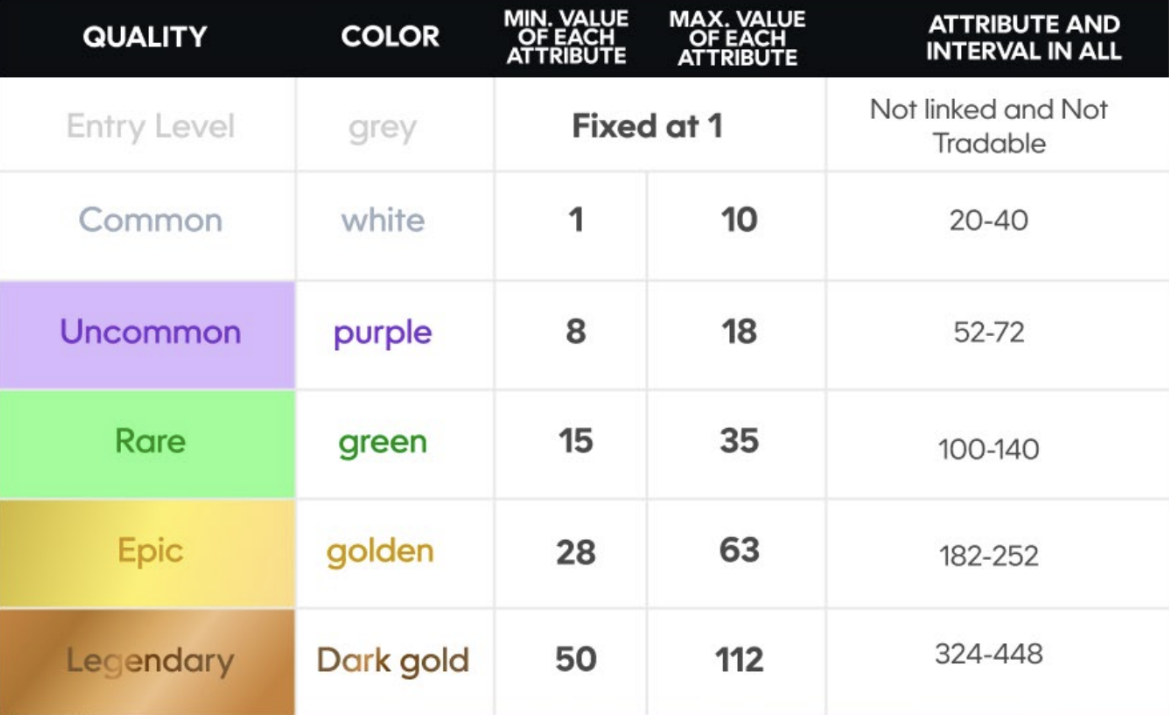The image size is (1169, 715).
Task: Select the dark gold Legendary quality cell
Action: pos(150,660)
